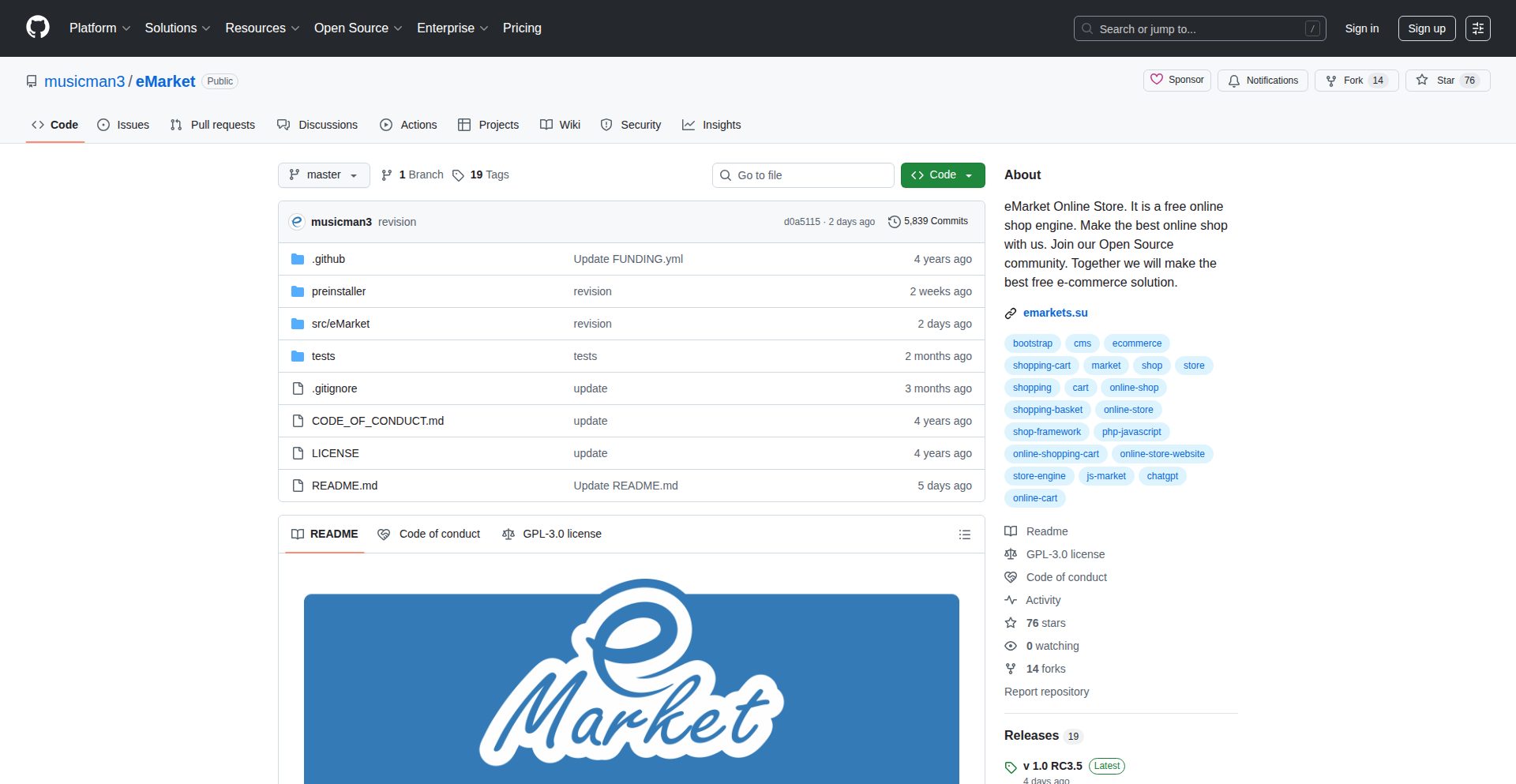This screenshot has height=784, width=1516.
Task: Visit the emarkets.su website link
Action: click(x=1055, y=313)
